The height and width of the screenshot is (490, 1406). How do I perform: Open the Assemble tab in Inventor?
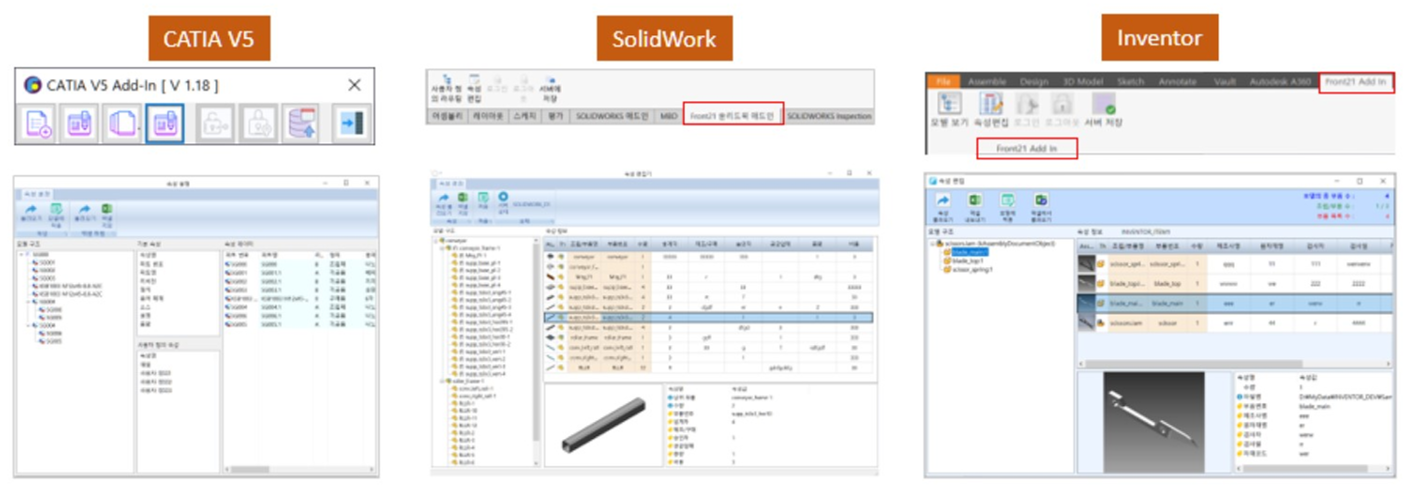click(x=986, y=81)
